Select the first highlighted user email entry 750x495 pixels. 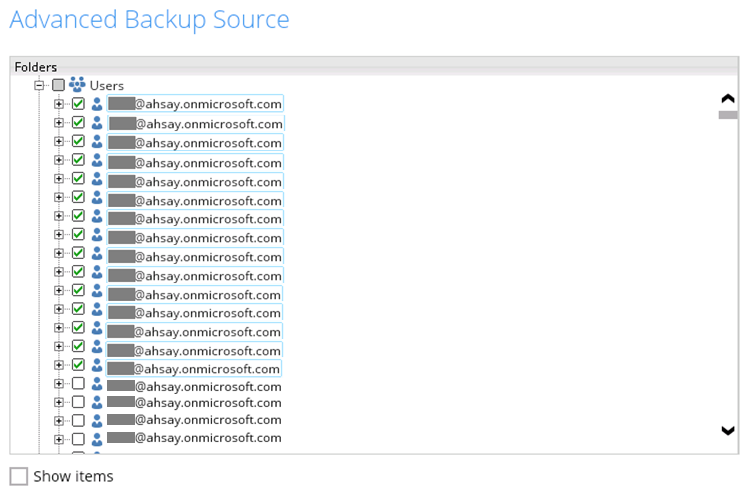[196, 104]
